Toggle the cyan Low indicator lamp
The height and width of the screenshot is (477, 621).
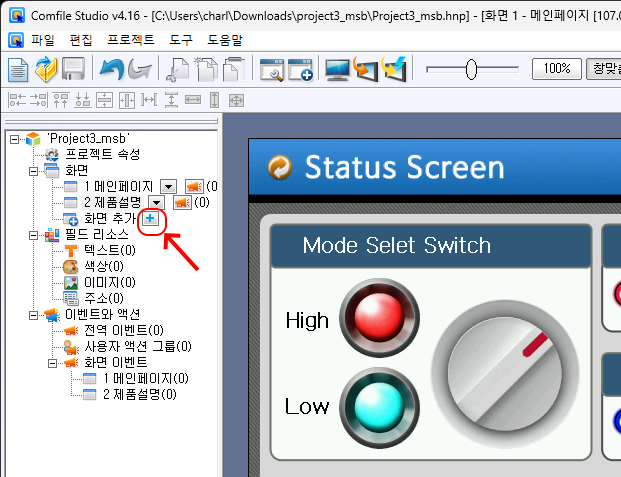[365, 406]
